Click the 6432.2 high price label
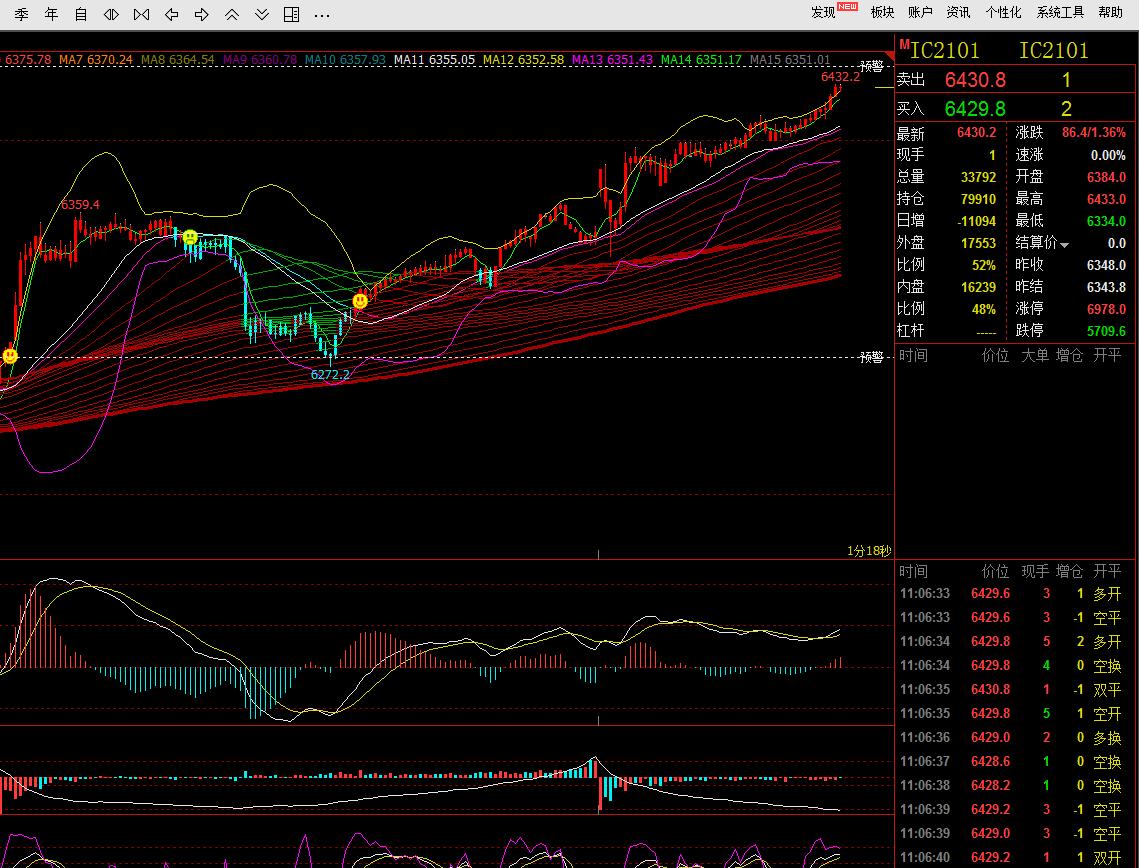This screenshot has width=1139, height=868. [840, 76]
